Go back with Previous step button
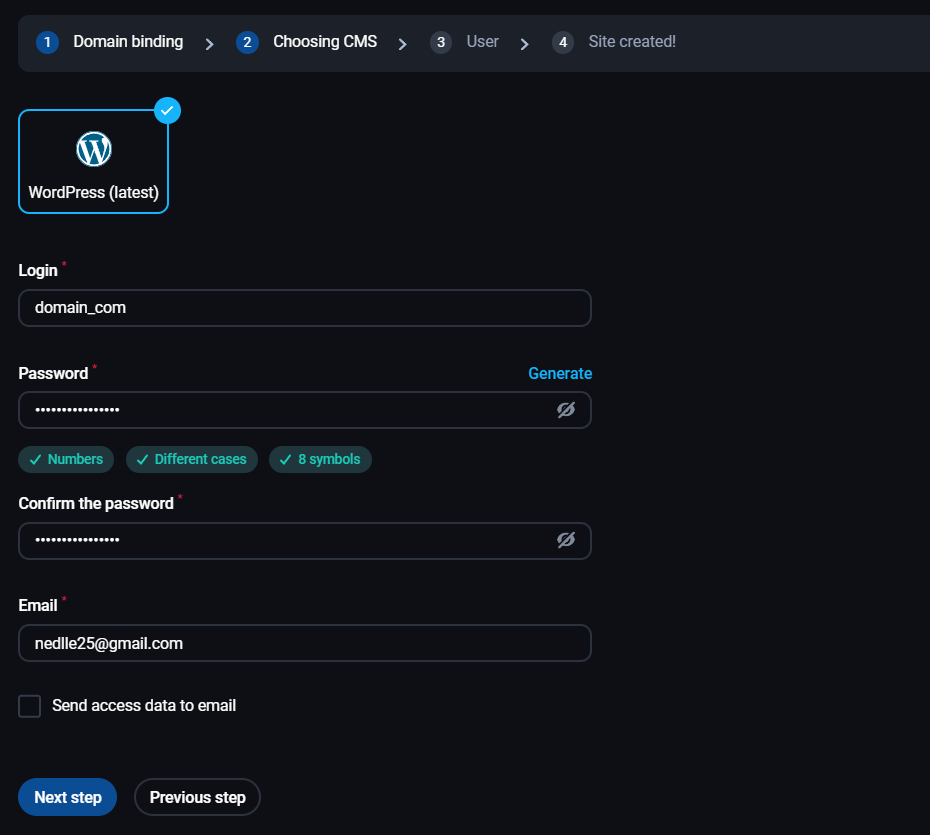The image size is (930, 835). tap(197, 797)
